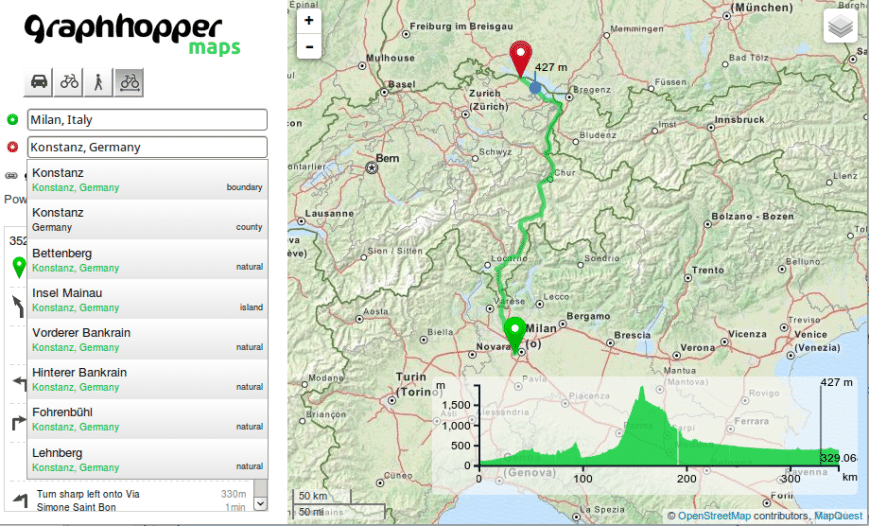Pick the Konstanz boundary suggestion
The height and width of the screenshot is (526, 869).
coord(147,179)
